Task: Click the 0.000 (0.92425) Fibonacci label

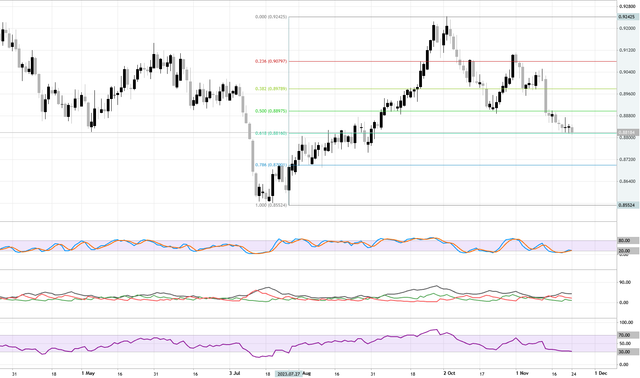Action: point(271,17)
